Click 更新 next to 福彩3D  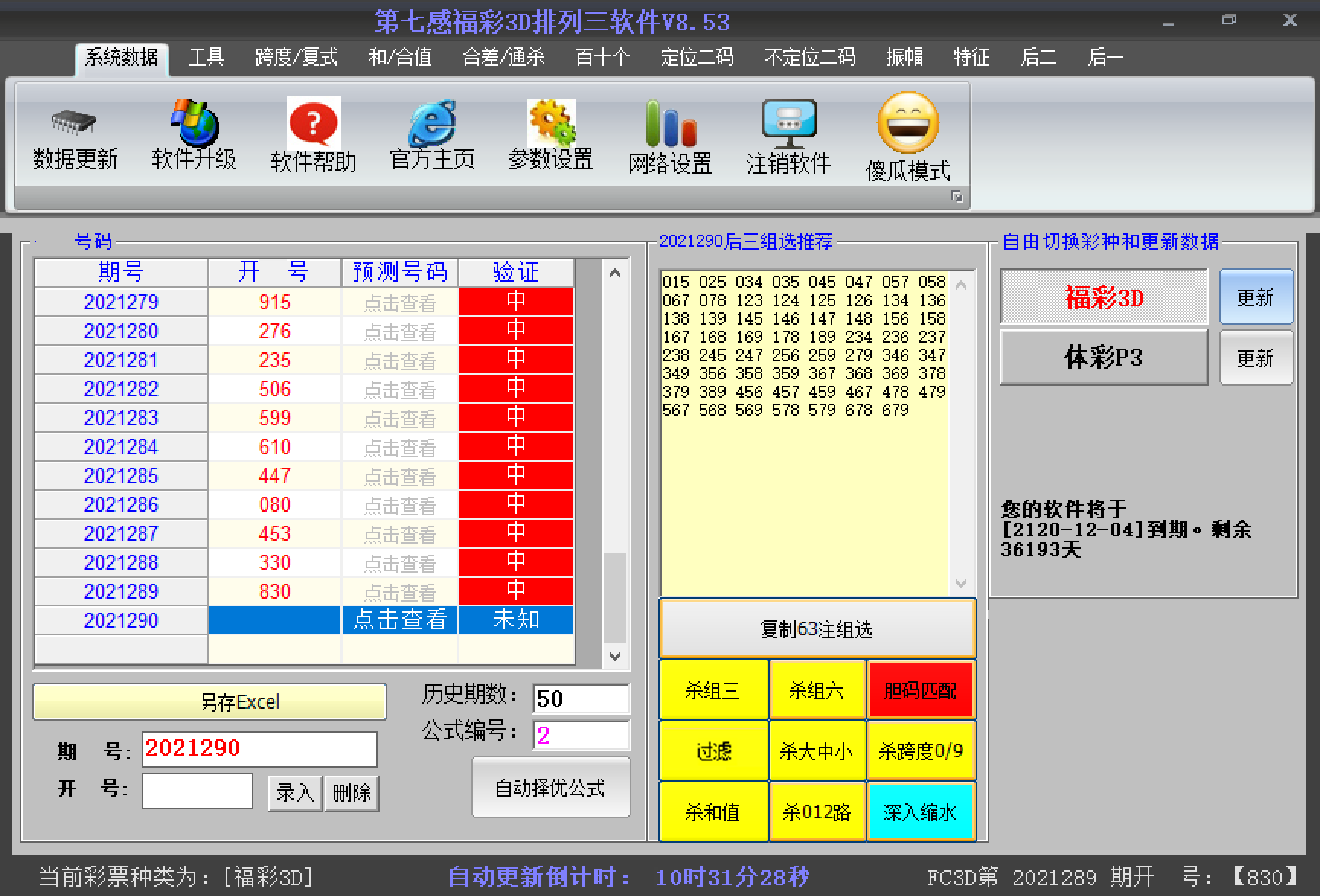pyautogui.click(x=1256, y=297)
